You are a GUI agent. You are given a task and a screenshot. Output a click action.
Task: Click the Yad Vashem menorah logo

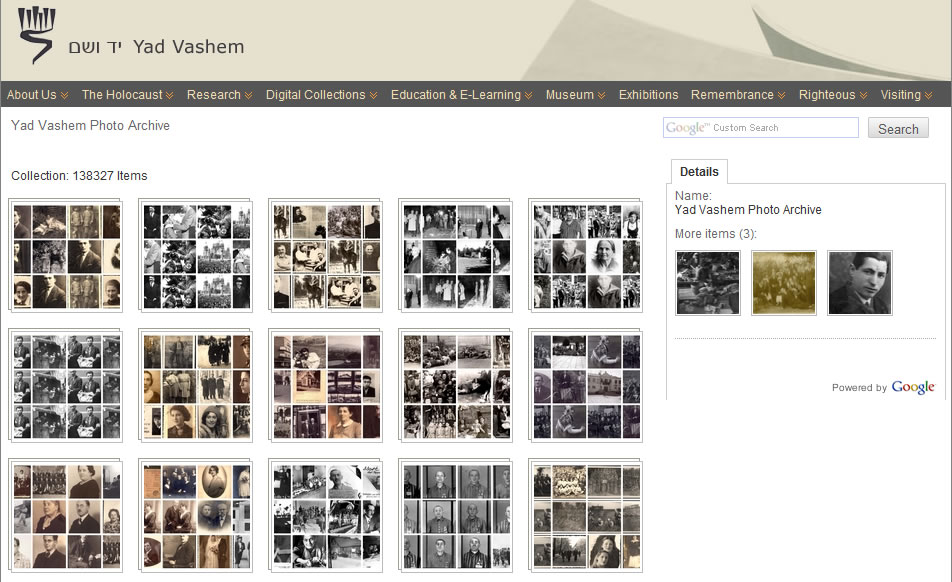[36, 35]
